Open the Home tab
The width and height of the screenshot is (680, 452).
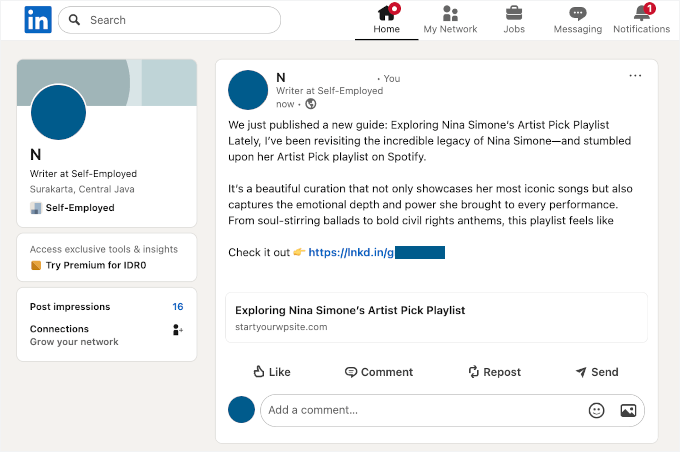coord(386,20)
